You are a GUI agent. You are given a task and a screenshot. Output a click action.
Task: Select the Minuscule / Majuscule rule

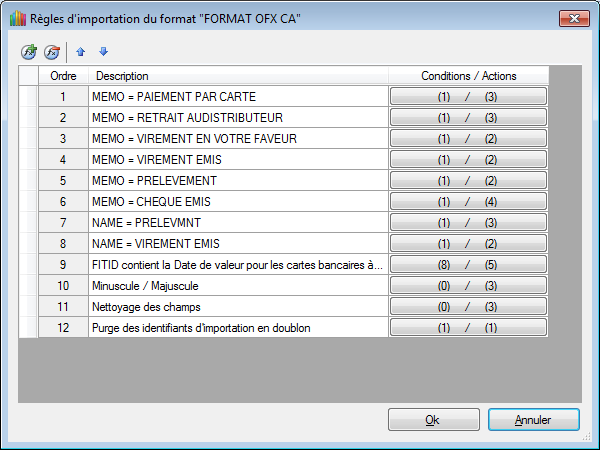pyautogui.click(x=237, y=286)
